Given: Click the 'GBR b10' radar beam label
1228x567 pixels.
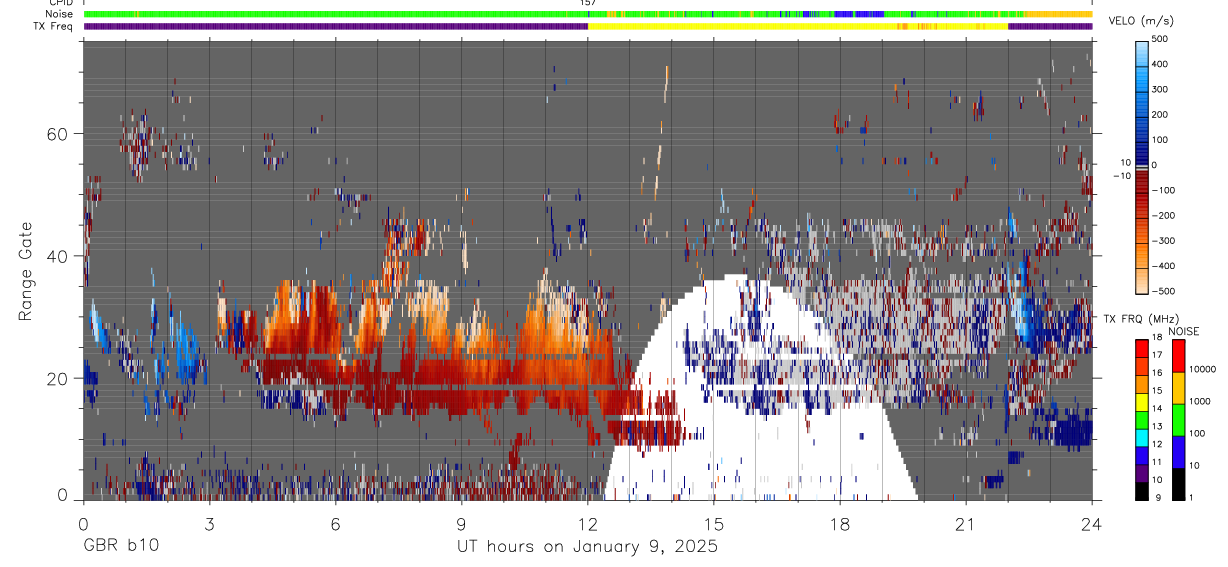Looking at the screenshot, I should (119, 546).
